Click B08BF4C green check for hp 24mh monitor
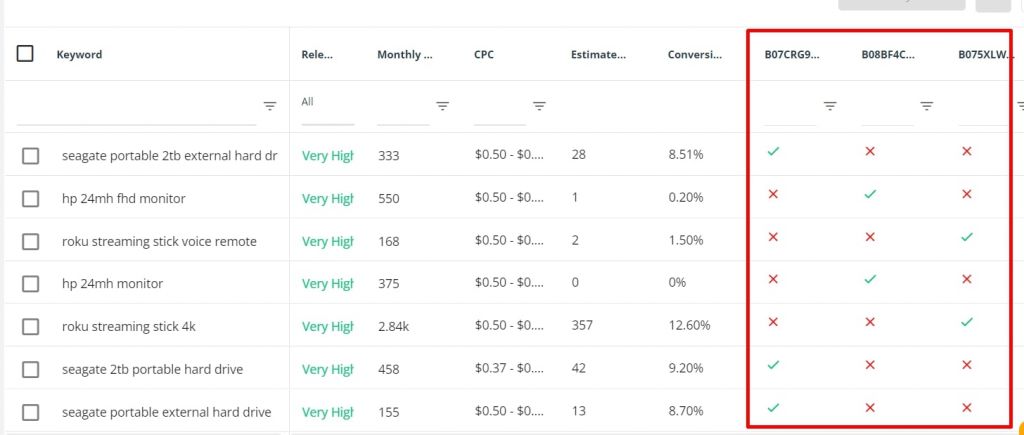The width and height of the screenshot is (1024, 435). click(x=870, y=280)
